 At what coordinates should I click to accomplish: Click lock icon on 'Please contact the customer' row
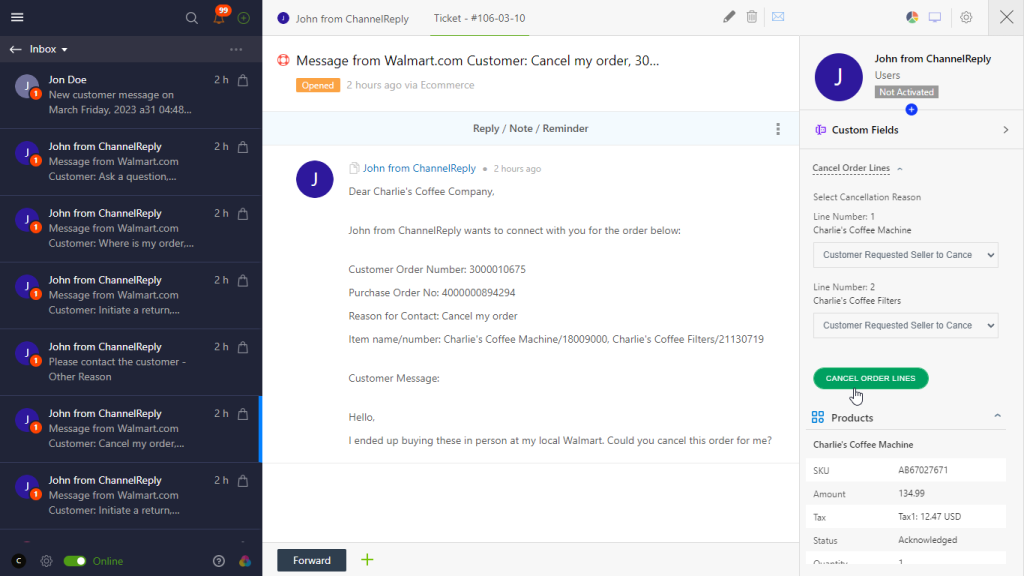click(x=243, y=347)
